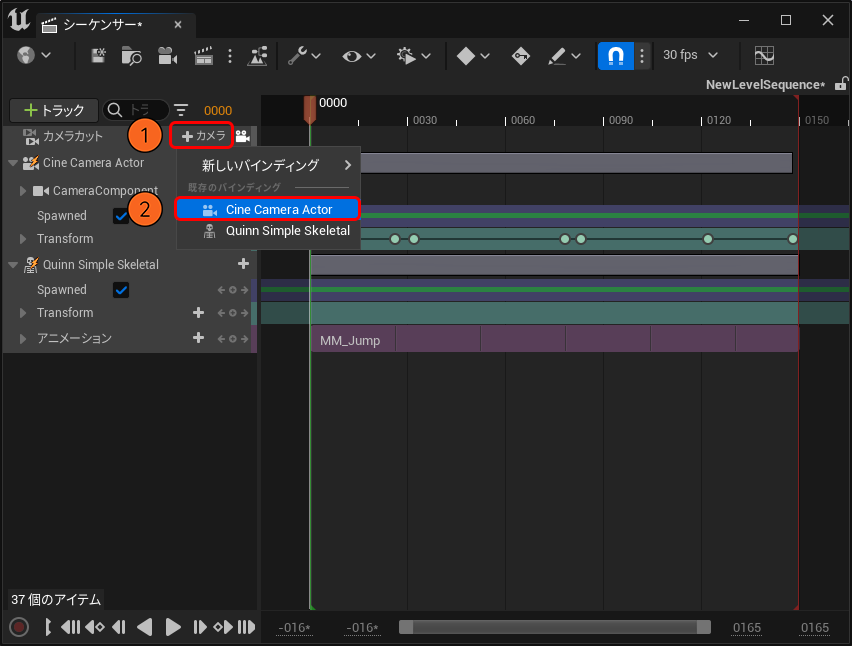
Task: Open the curve editor icon
Action: 764,56
